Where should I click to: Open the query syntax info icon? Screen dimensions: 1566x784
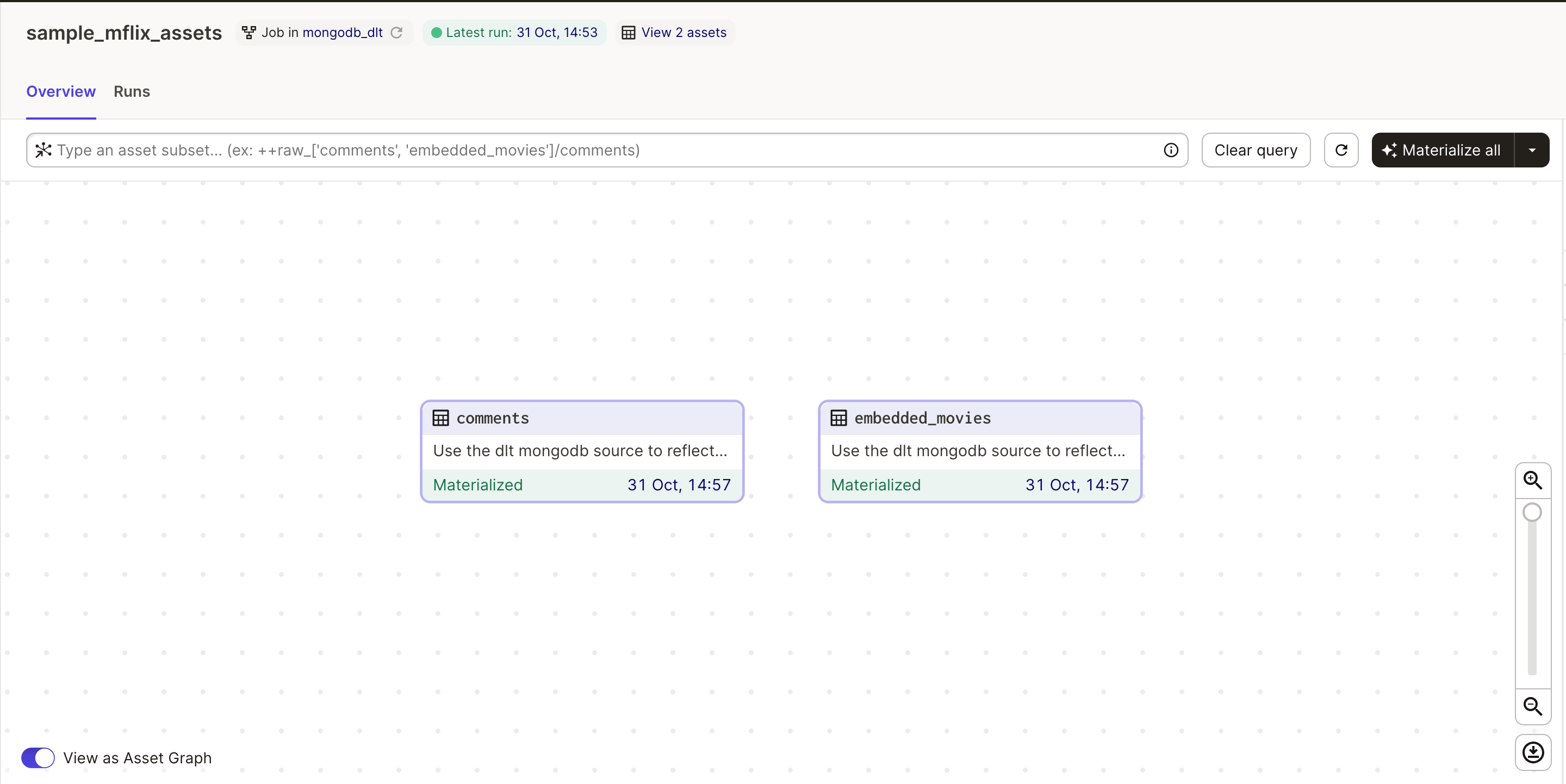pyautogui.click(x=1170, y=150)
